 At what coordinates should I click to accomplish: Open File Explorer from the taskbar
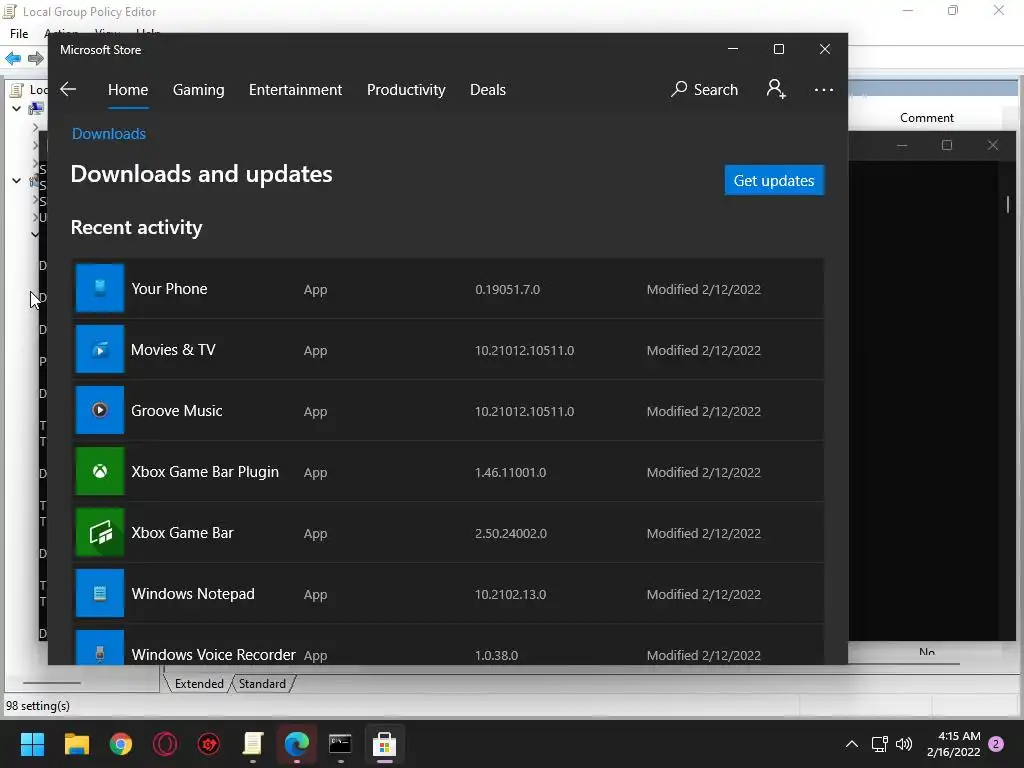pyautogui.click(x=76, y=744)
